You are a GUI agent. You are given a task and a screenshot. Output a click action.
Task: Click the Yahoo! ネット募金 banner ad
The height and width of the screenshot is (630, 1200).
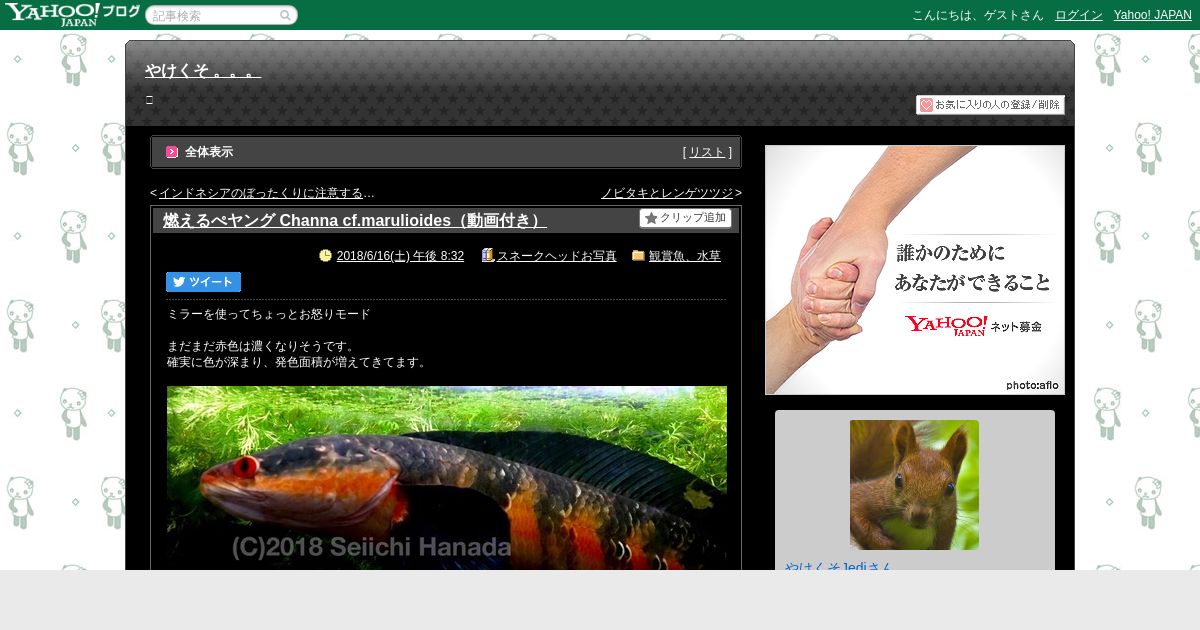tap(915, 270)
